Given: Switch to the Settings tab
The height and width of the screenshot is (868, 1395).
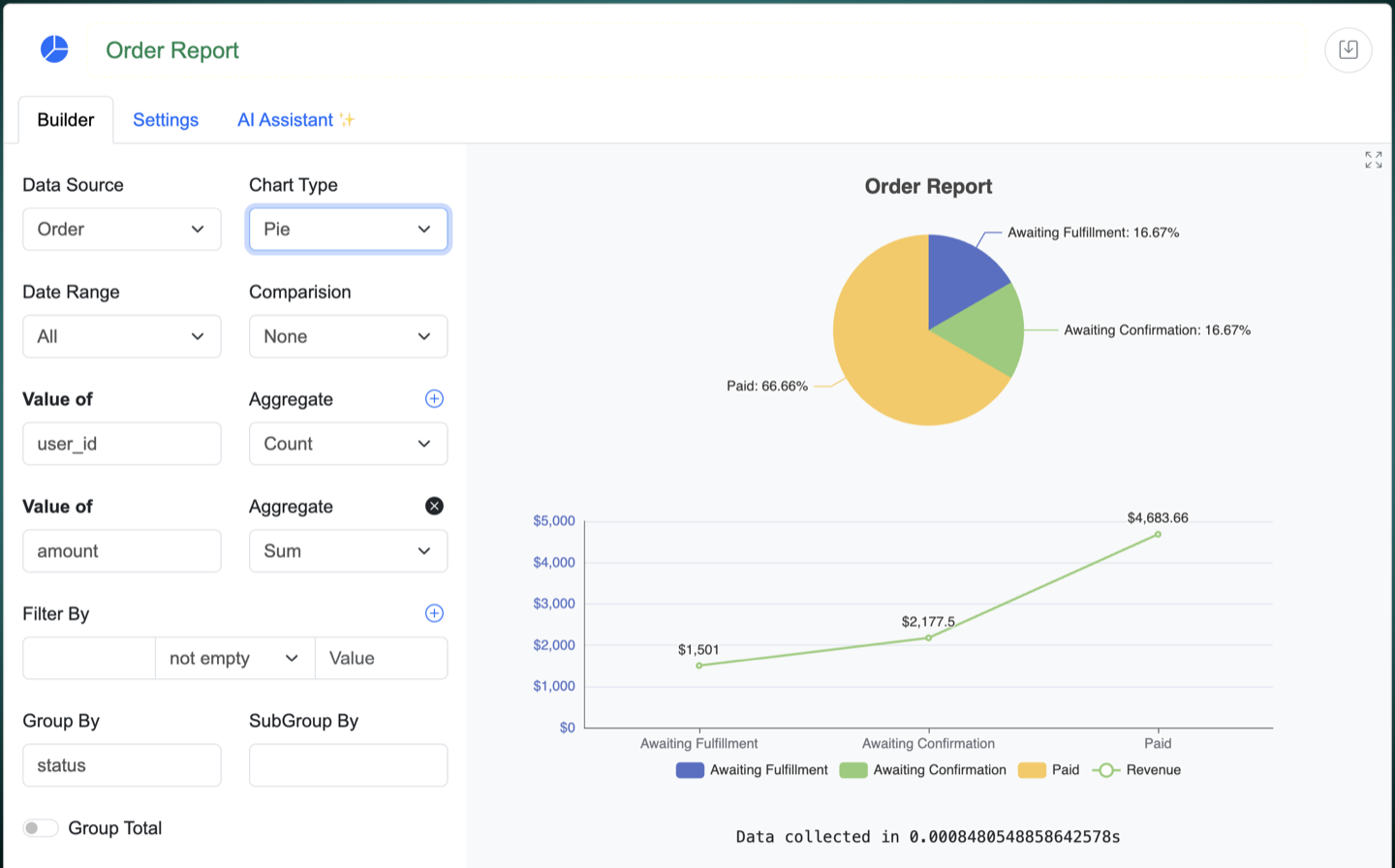Looking at the screenshot, I should click(166, 120).
